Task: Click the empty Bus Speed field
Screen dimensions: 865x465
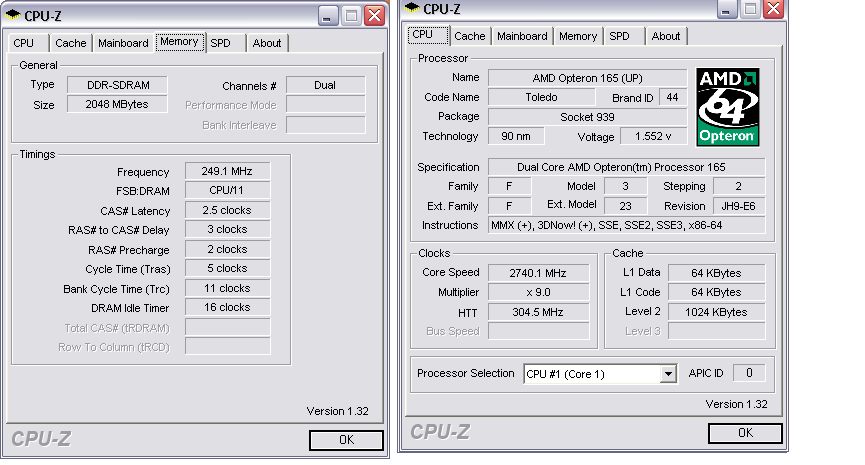Action: (x=538, y=331)
